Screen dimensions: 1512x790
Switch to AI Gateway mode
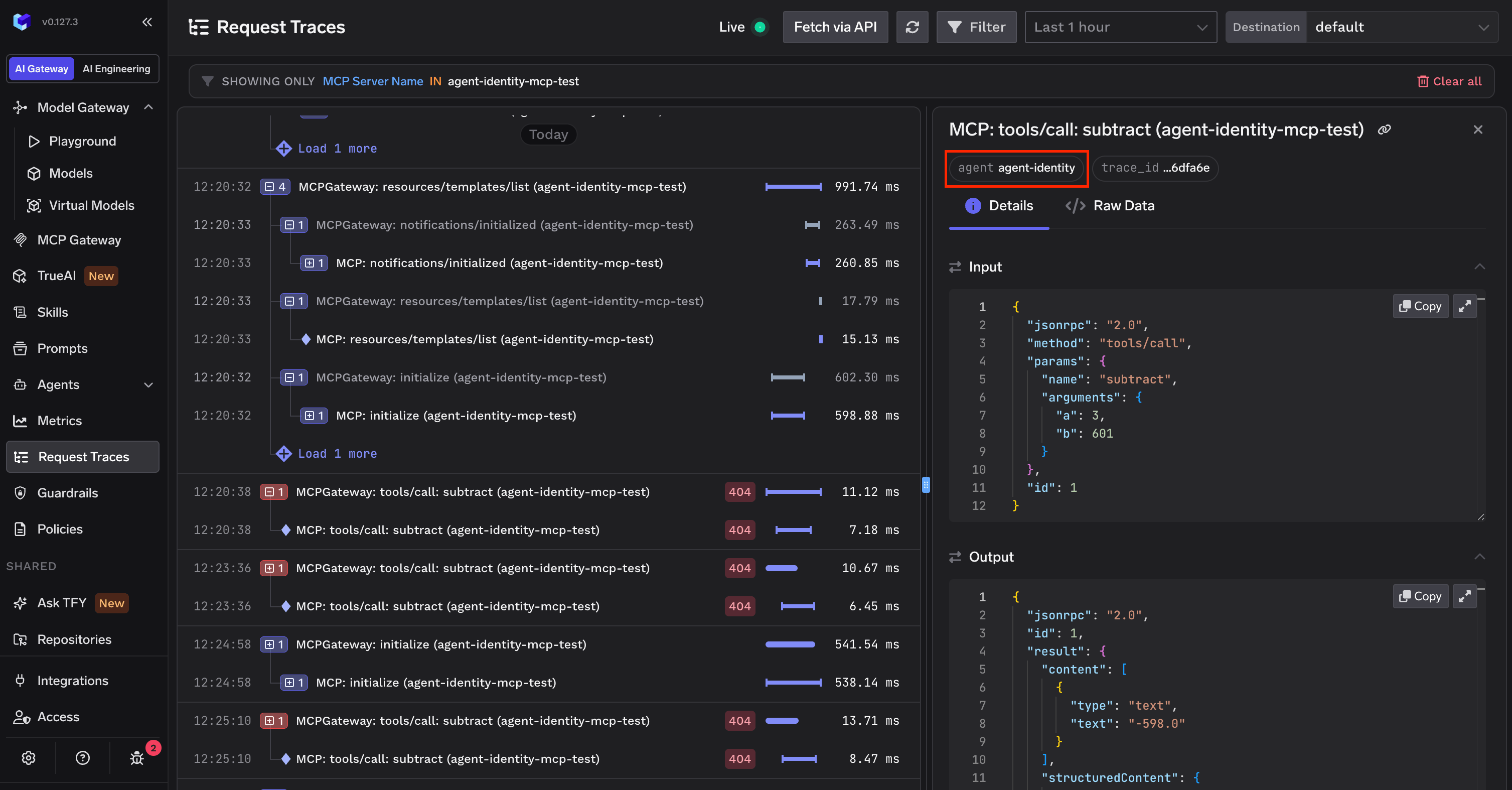[x=41, y=69]
